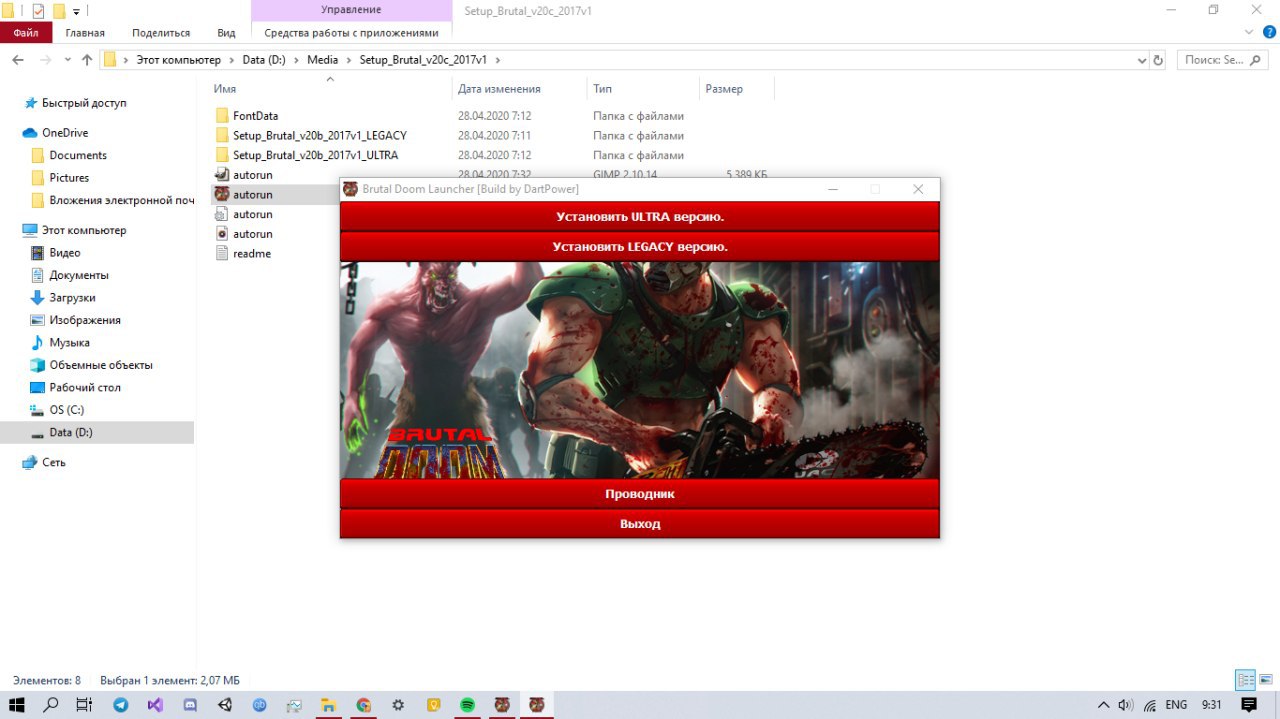Select Setup_Brutal_v20b_2017v1_ULTRA folder
The width and height of the screenshot is (1280, 719).
[x=315, y=155]
